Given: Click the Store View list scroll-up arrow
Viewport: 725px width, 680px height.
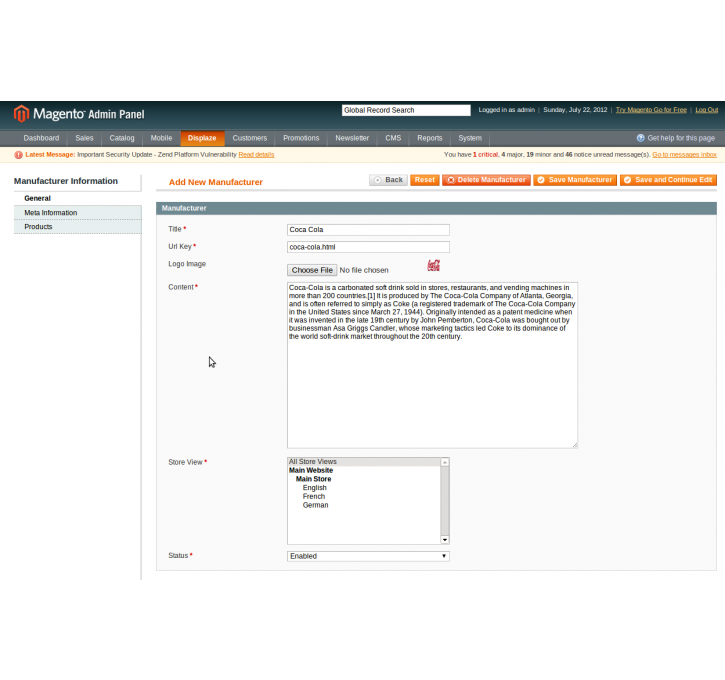Looking at the screenshot, I should click(x=445, y=462).
